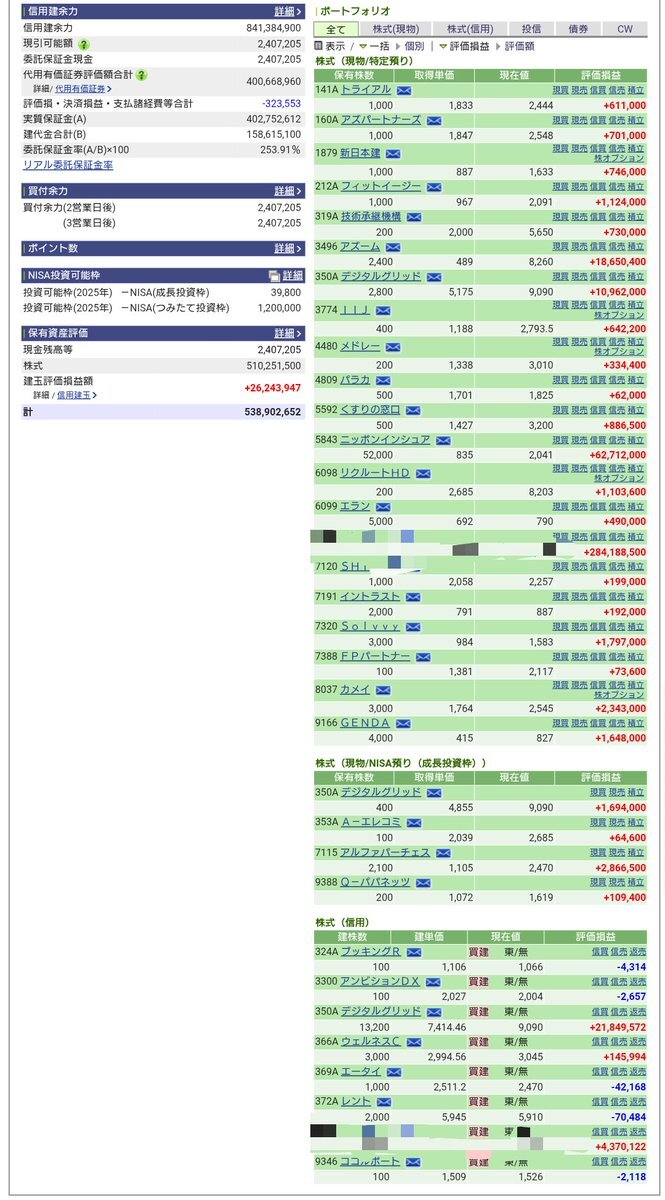Click the envelope icon next to ＩＩＪ
Screen dimensions: 665x1200
(383, 311)
